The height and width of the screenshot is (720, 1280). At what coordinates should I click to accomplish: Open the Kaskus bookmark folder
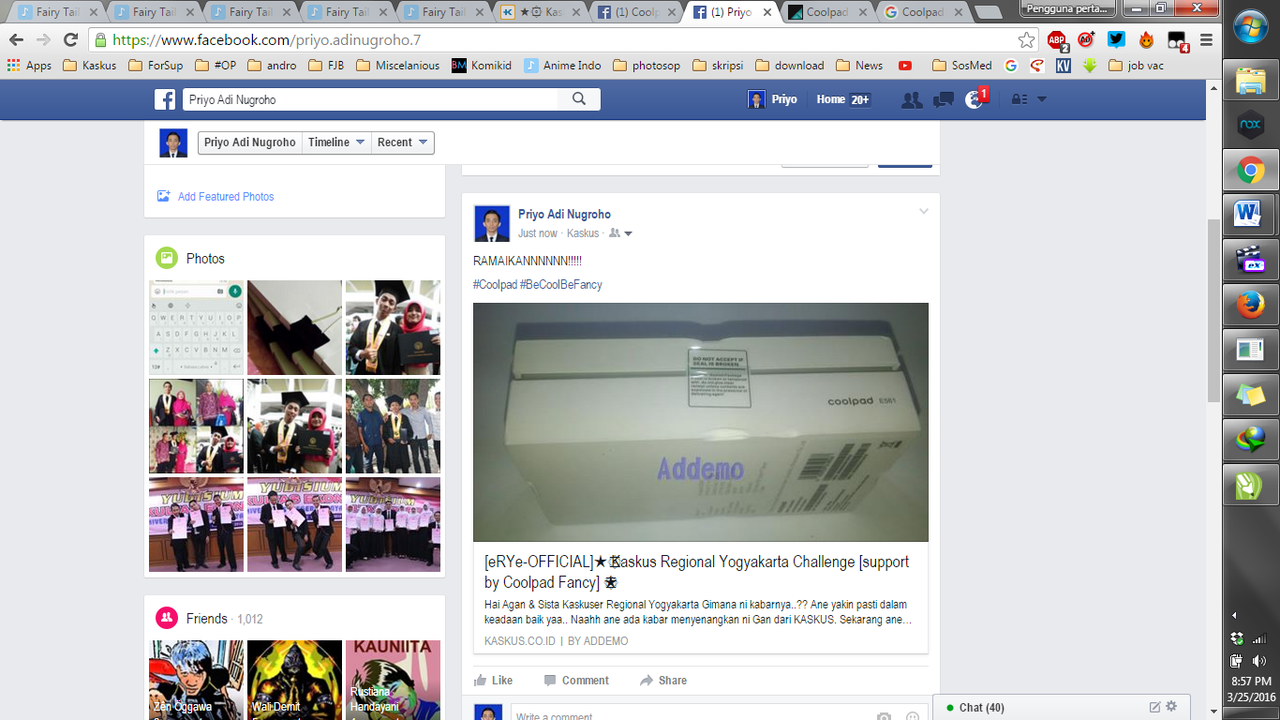(x=89, y=65)
